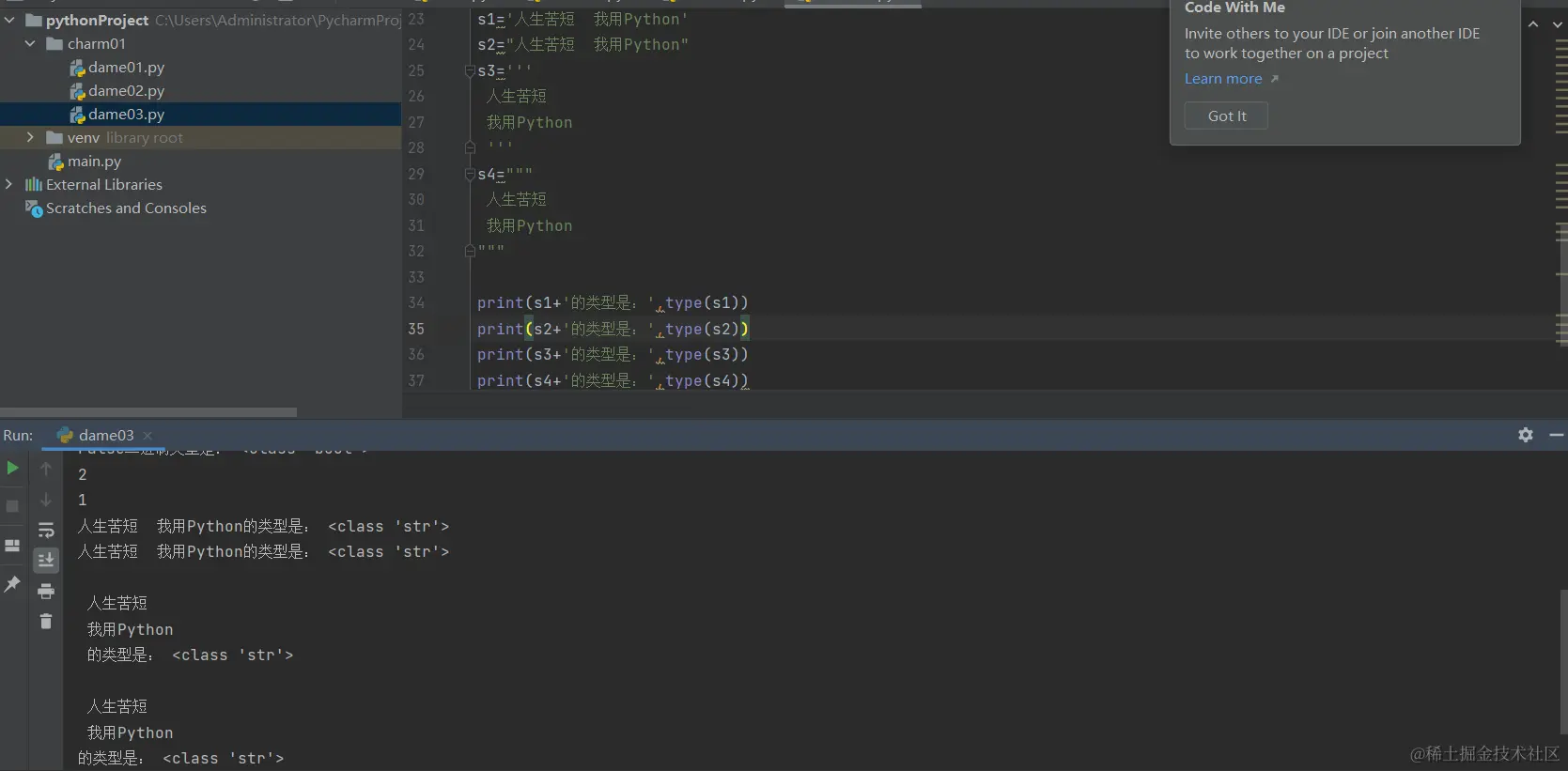Select dame03.py in project tree
Screen dimensions: 1568x771
click(126, 115)
